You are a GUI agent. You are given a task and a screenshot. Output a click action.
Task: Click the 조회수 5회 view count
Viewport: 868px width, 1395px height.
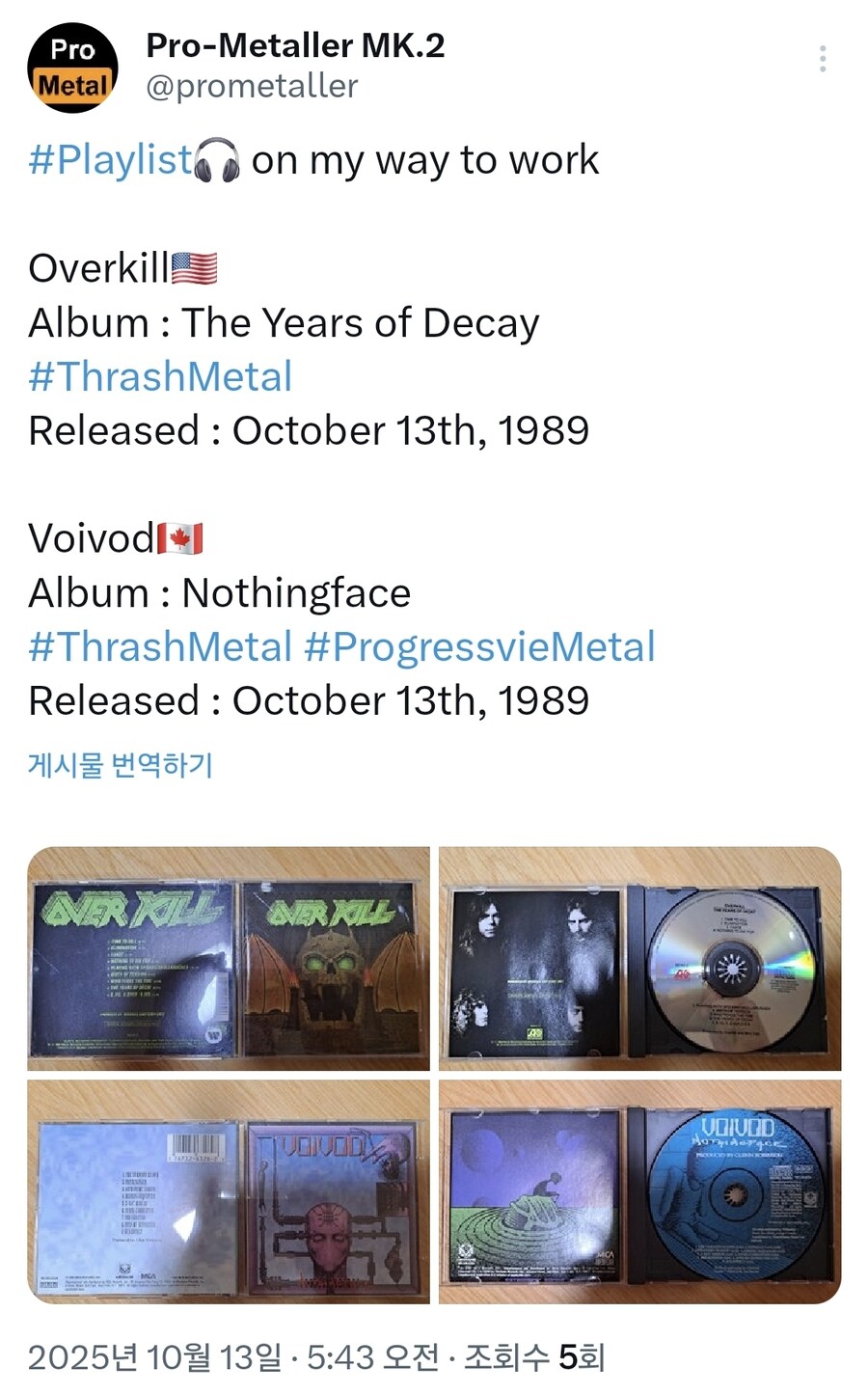534,1357
